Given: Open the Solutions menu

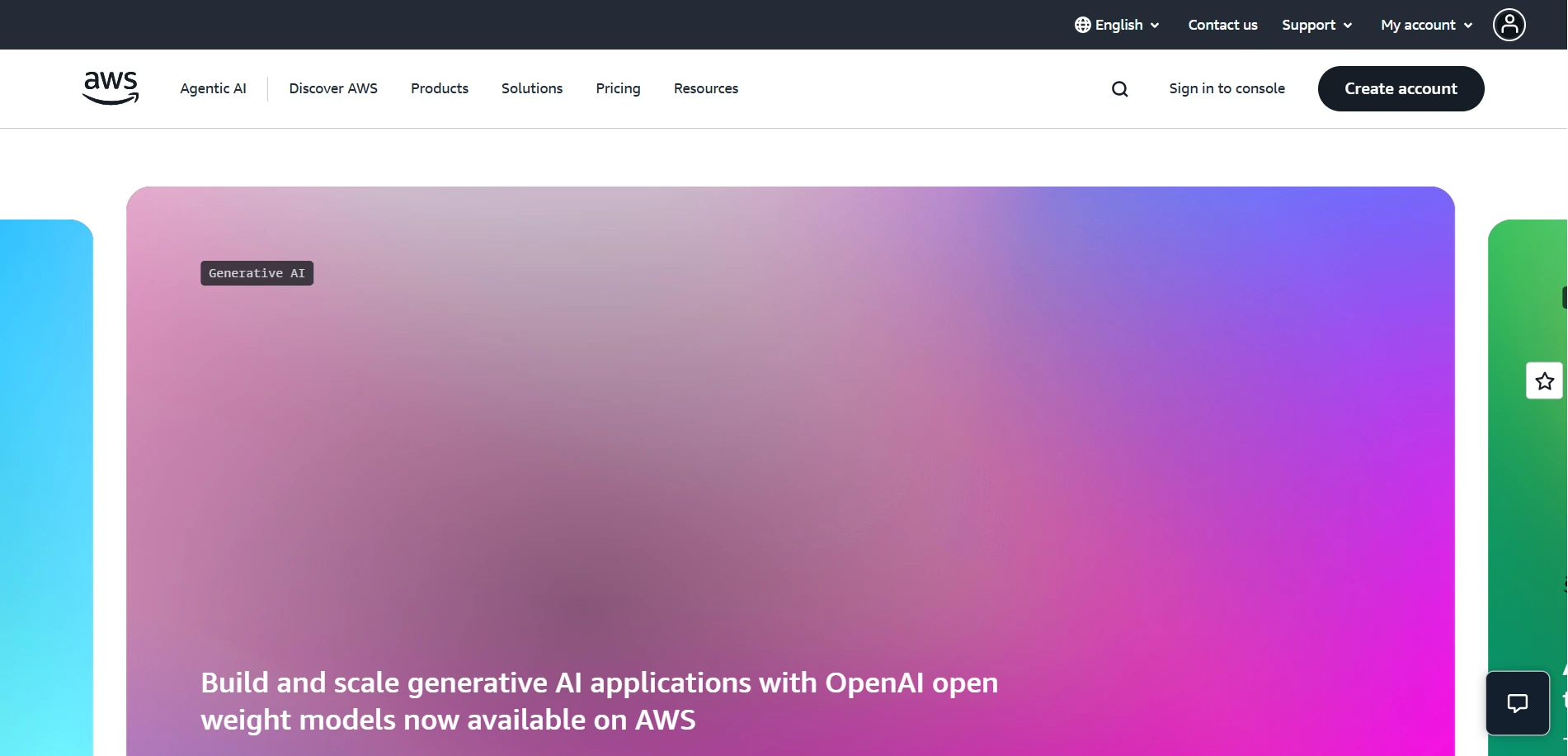Looking at the screenshot, I should click(532, 88).
